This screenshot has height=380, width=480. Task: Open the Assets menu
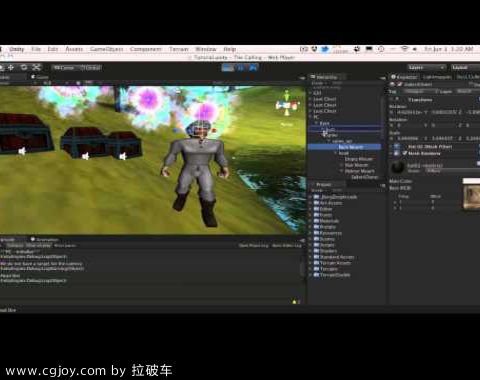click(x=74, y=49)
